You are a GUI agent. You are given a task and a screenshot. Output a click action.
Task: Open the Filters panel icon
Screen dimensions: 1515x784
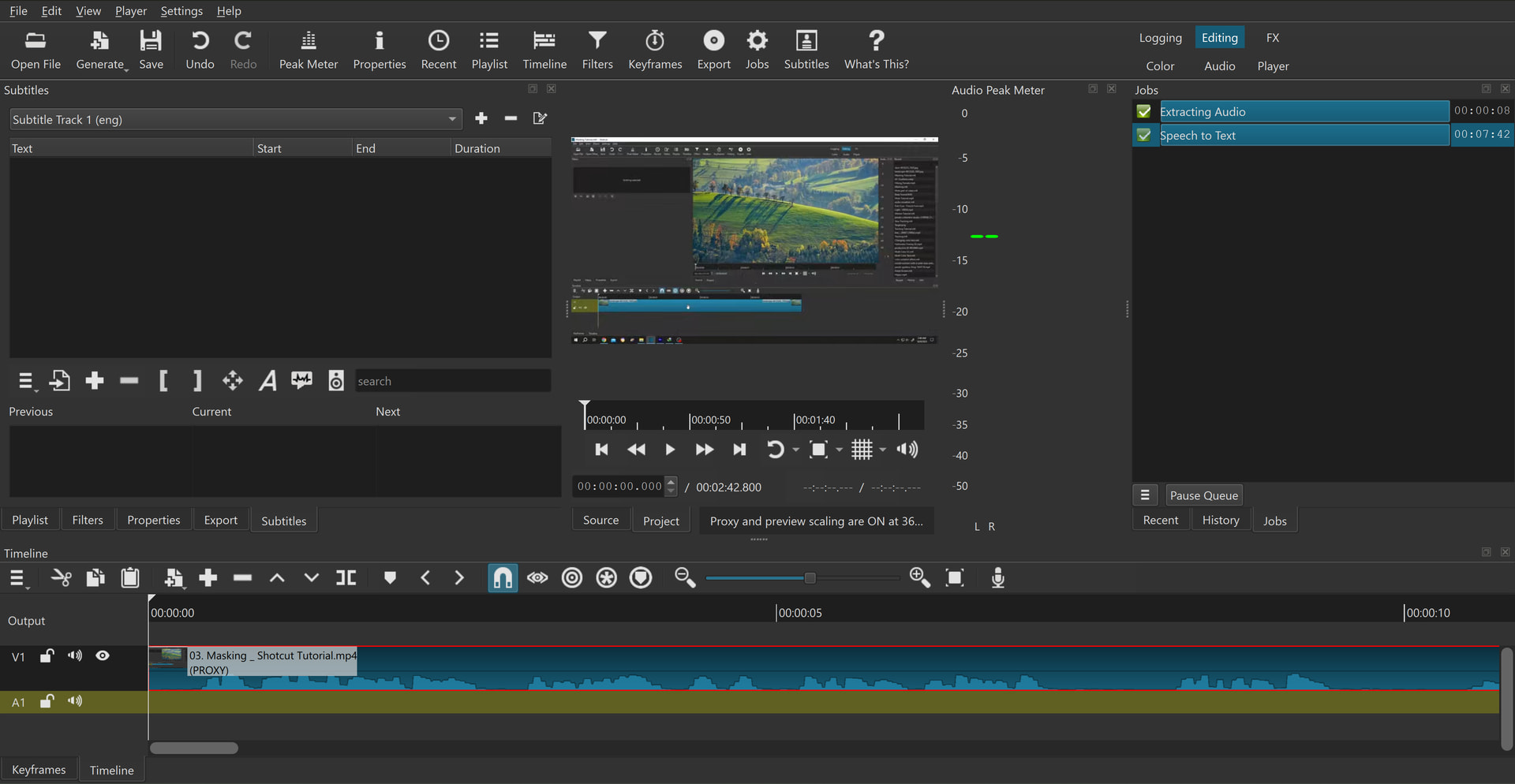coord(597,50)
